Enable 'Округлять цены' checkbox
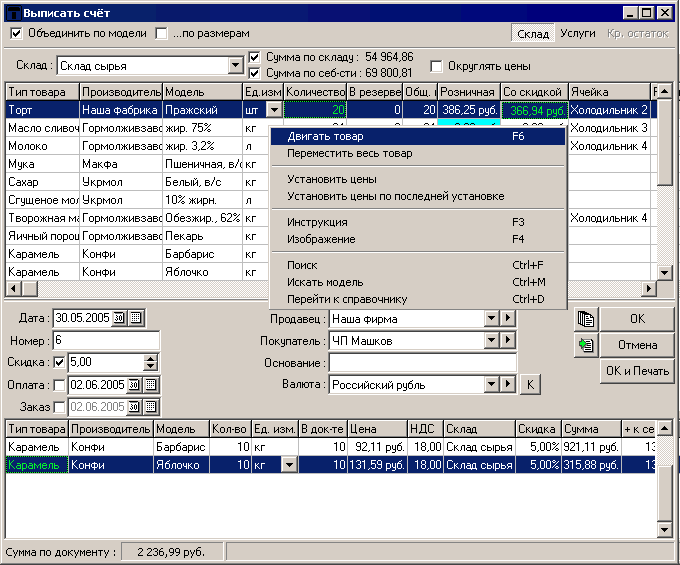Screen dimensions: 680x565 coord(437,66)
